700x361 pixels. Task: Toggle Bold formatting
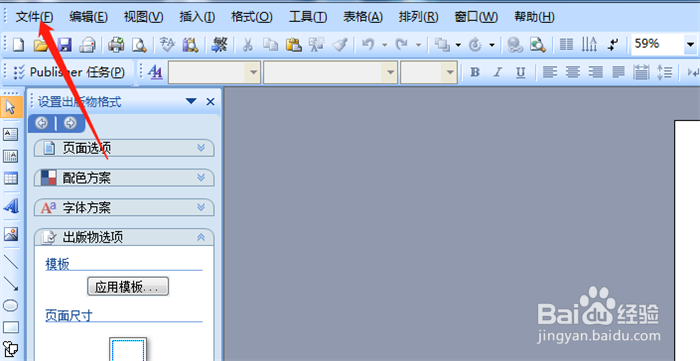click(475, 72)
